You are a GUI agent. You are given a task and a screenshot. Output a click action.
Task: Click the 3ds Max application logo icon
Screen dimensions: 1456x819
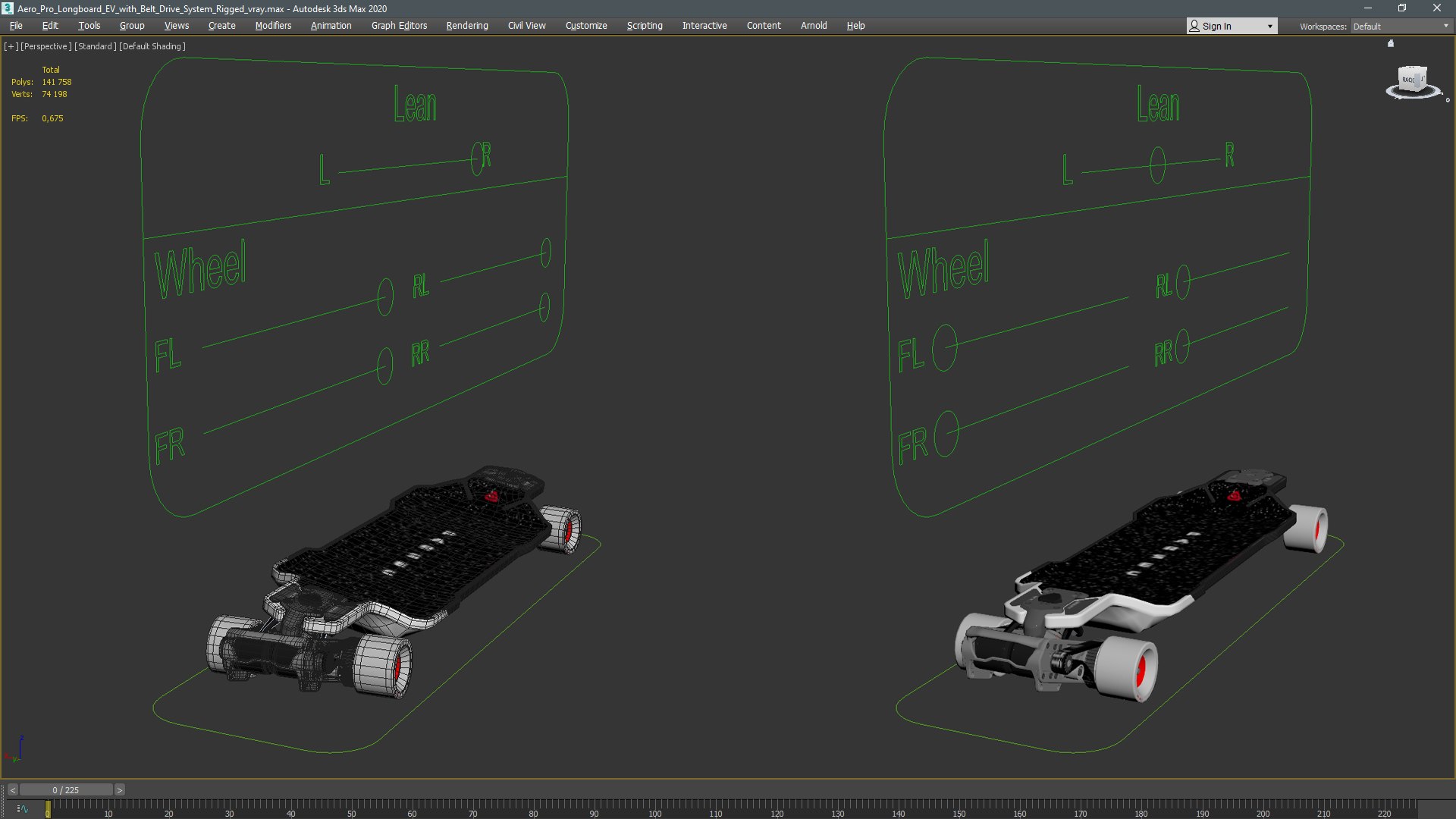[x=8, y=8]
